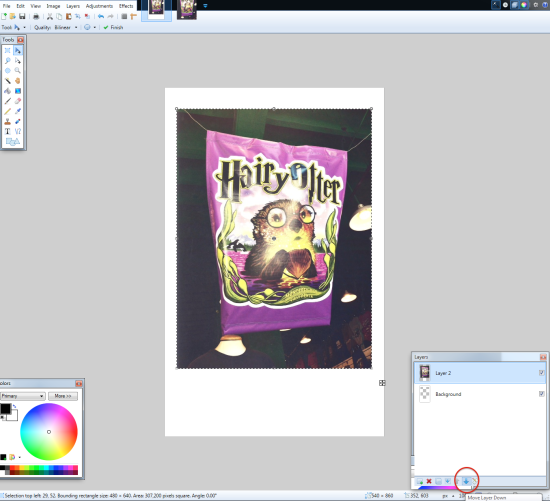
Task: Open the Layers menu
Action: click(73, 6)
